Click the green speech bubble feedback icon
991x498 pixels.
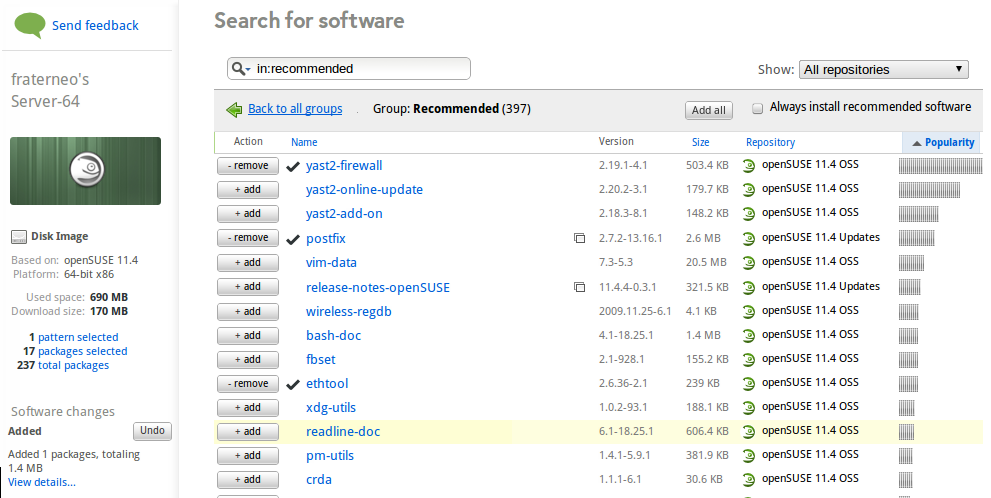[x=30, y=25]
